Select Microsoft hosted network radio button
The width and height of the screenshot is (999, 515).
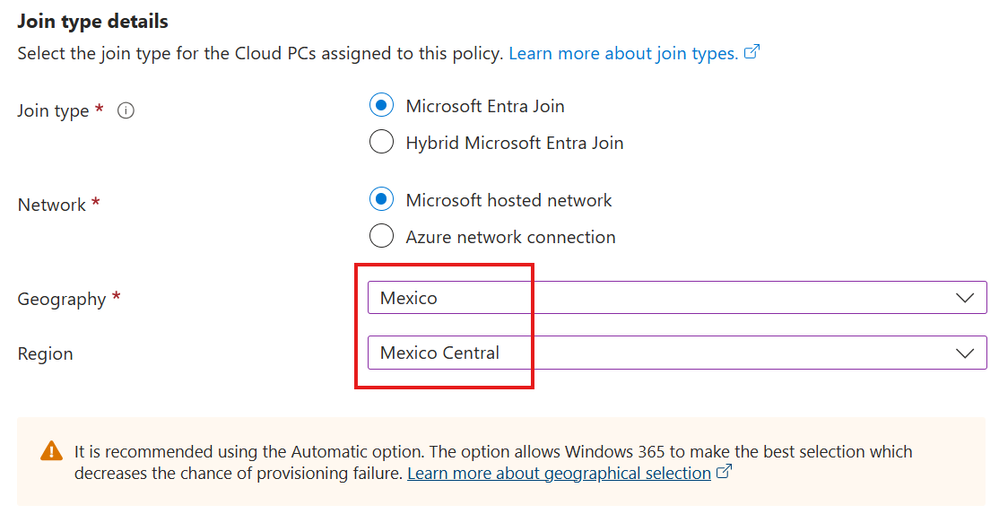coord(381,200)
